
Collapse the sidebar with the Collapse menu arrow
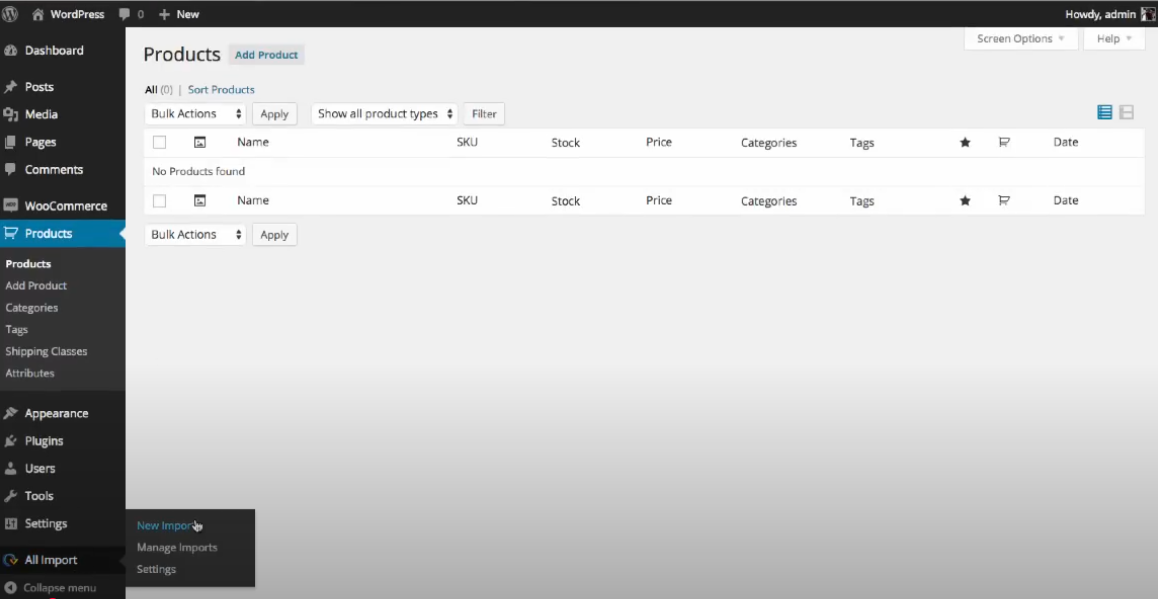pyautogui.click(x=10, y=588)
